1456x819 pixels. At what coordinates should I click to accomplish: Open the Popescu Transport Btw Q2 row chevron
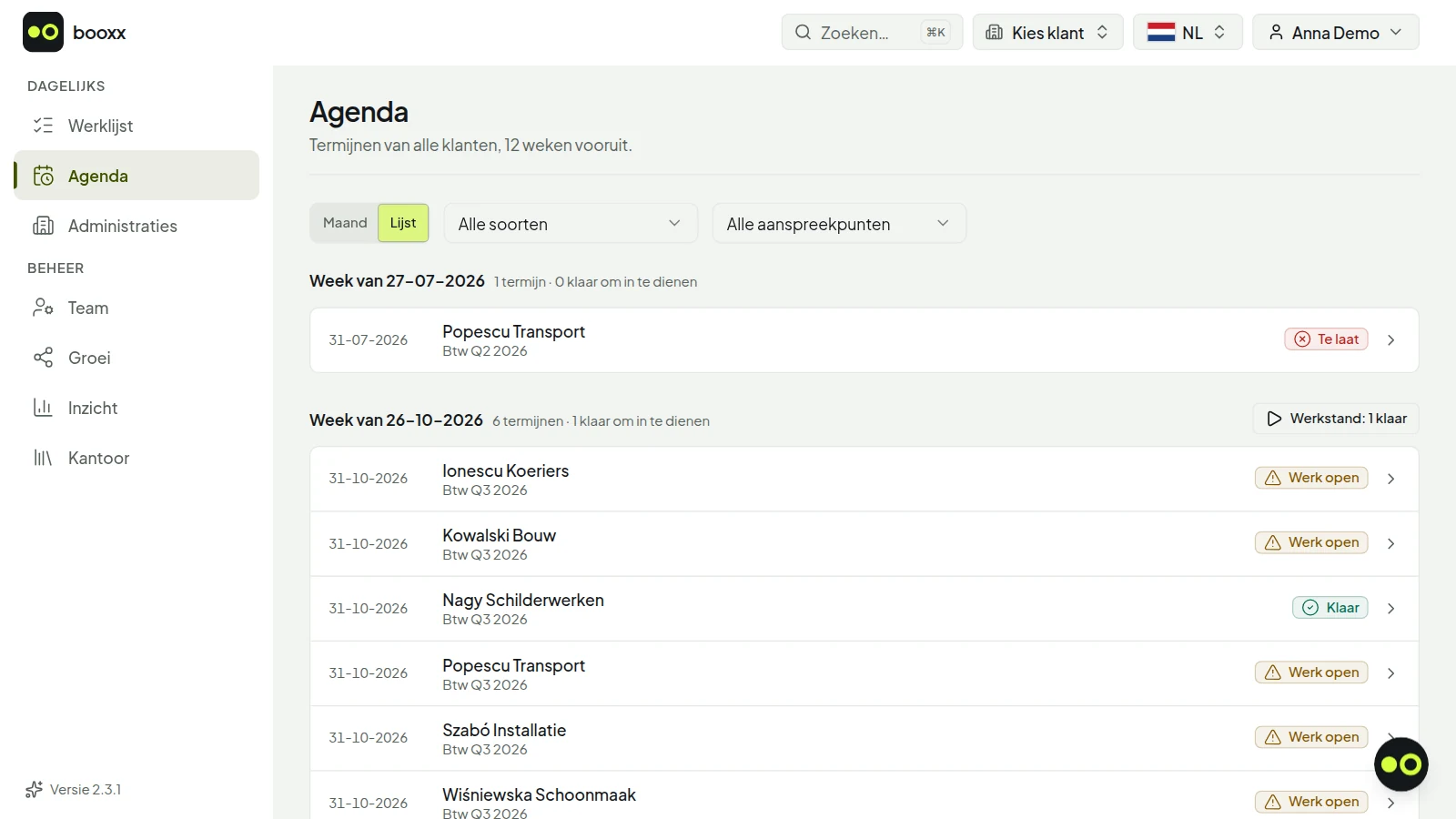(x=1391, y=340)
